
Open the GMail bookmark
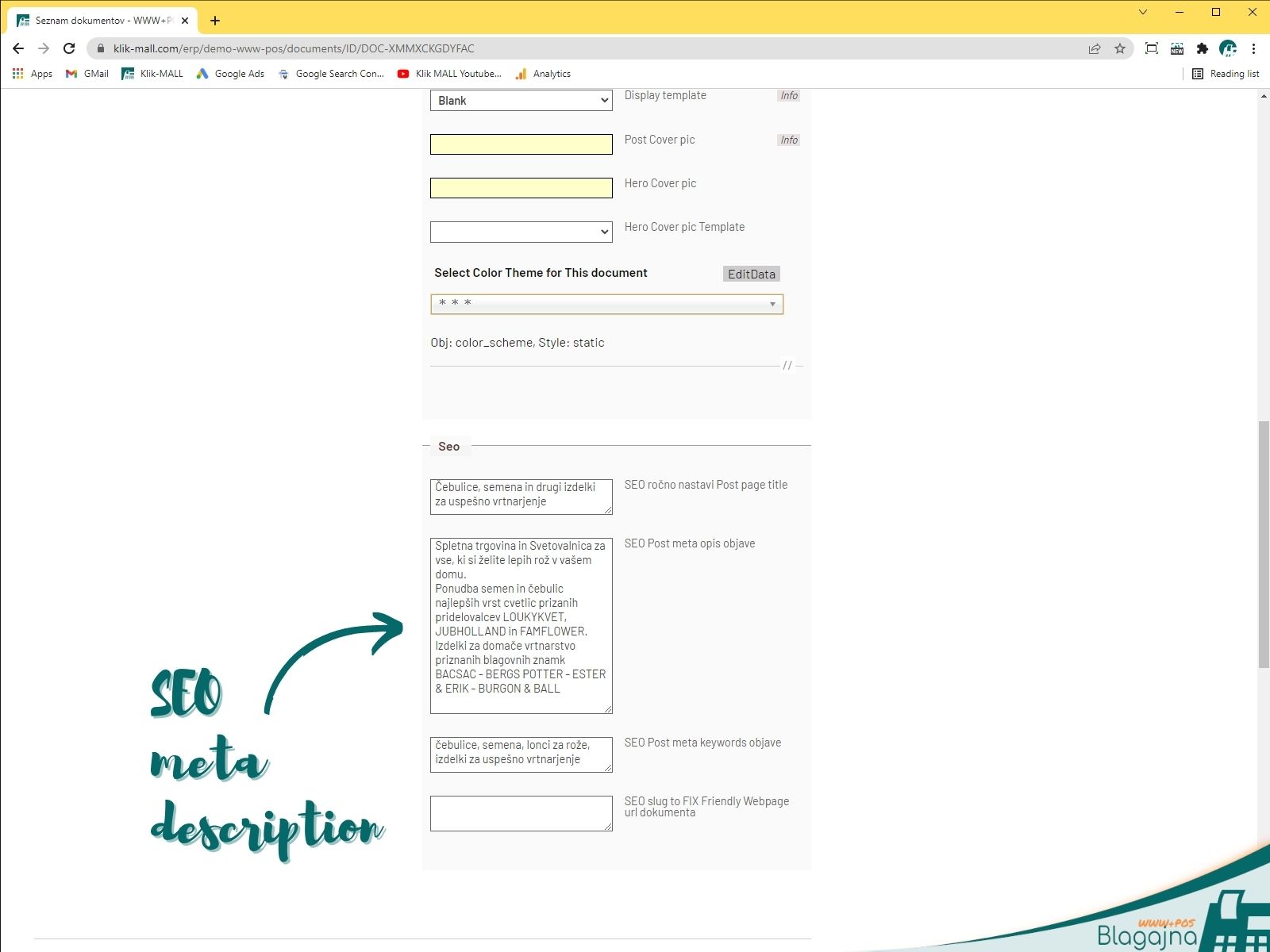[87, 74]
